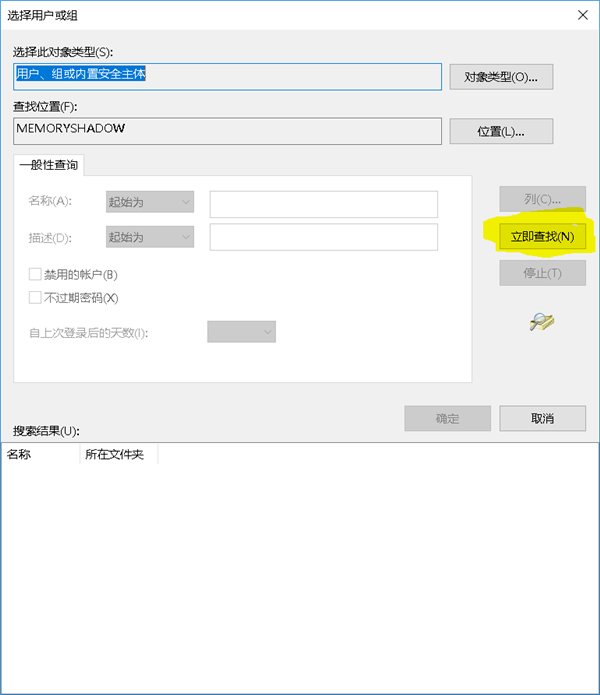Viewport: 600px width, 695px height.
Task: Click the 列 columns button
Action: 542,199
